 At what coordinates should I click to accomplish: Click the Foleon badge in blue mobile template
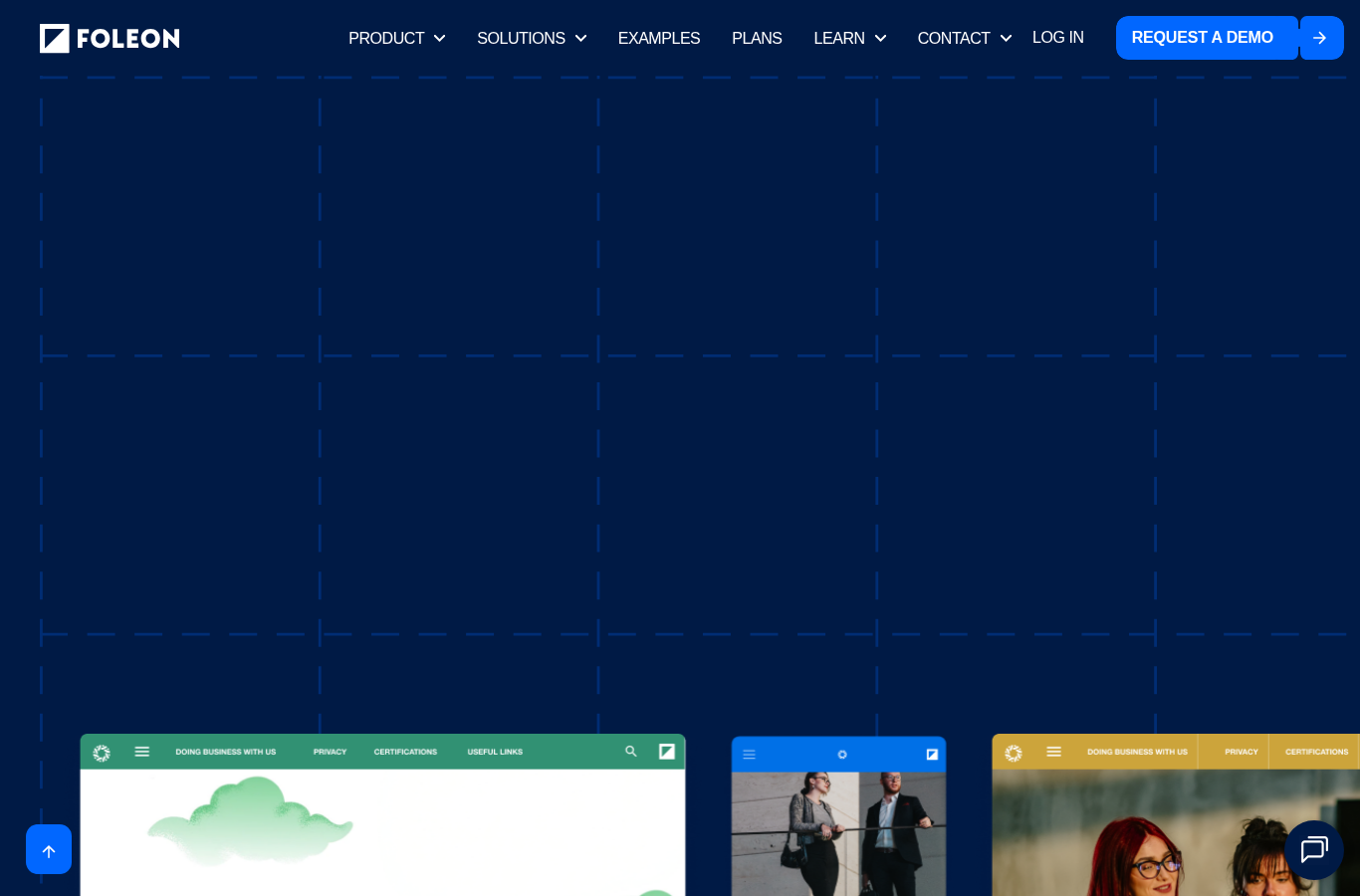(x=932, y=755)
